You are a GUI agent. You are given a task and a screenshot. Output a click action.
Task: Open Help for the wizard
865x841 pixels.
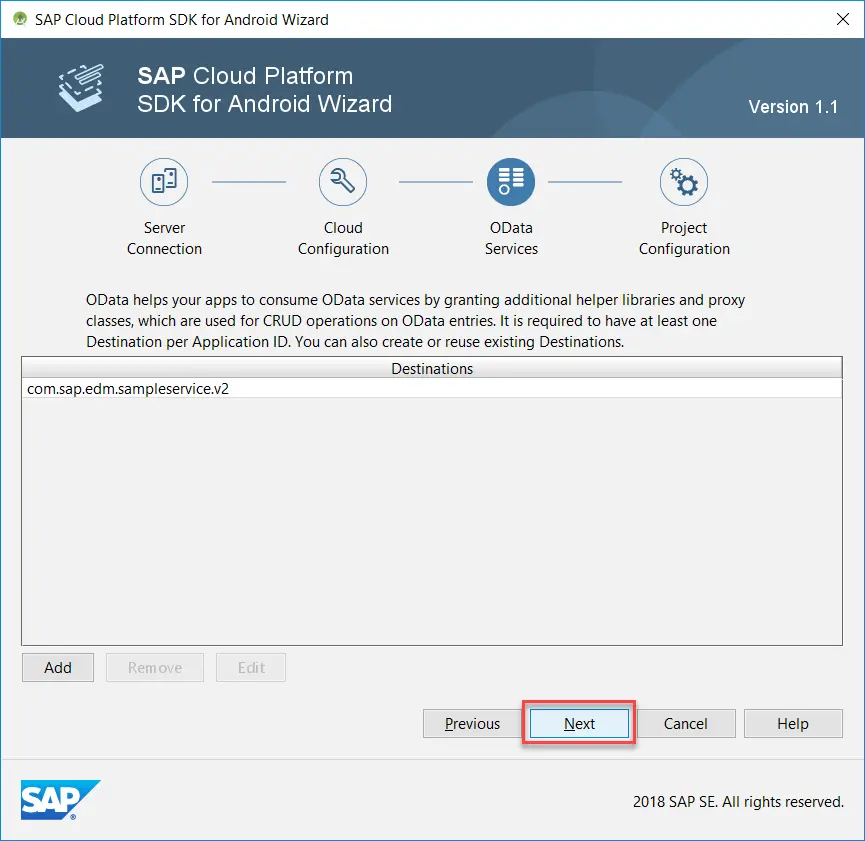[793, 723]
